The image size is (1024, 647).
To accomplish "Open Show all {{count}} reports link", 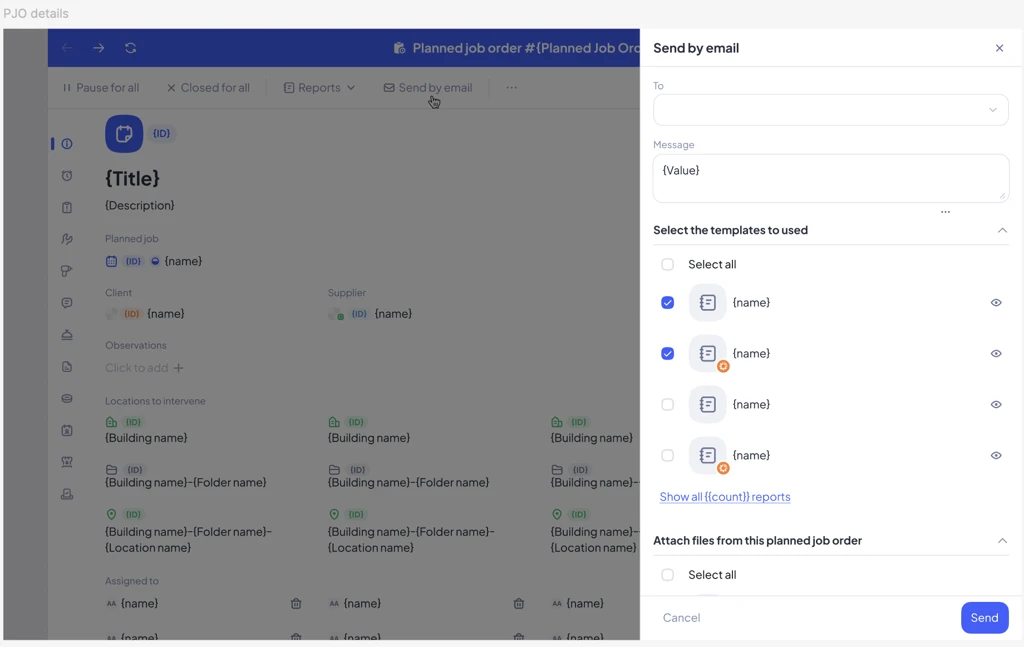I will click(x=725, y=497).
